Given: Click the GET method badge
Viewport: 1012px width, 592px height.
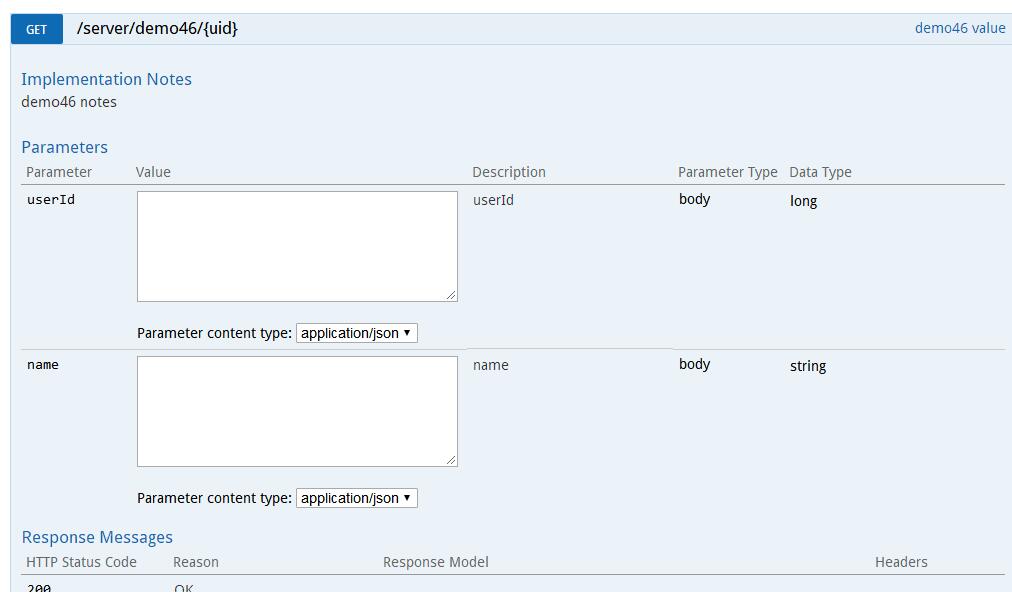Looking at the screenshot, I should (x=35, y=29).
